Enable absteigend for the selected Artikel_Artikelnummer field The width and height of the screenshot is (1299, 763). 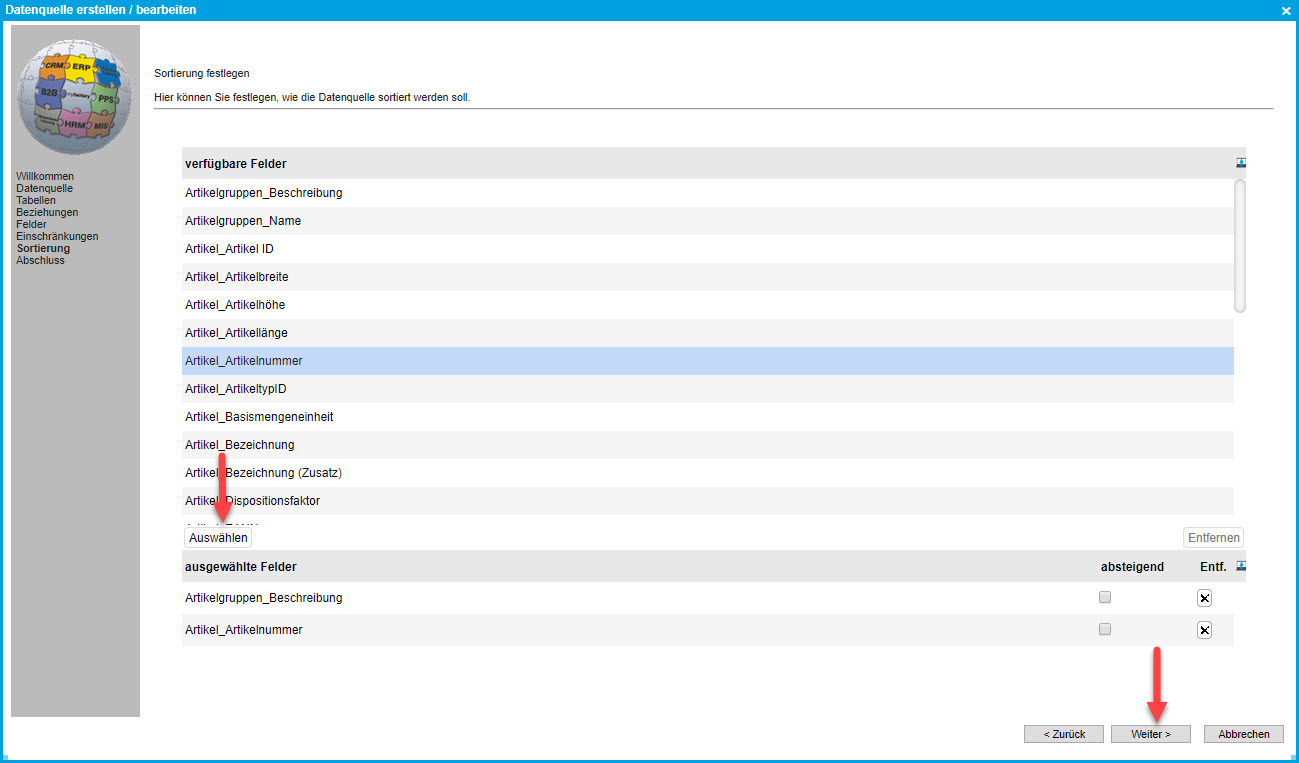pyautogui.click(x=1105, y=629)
